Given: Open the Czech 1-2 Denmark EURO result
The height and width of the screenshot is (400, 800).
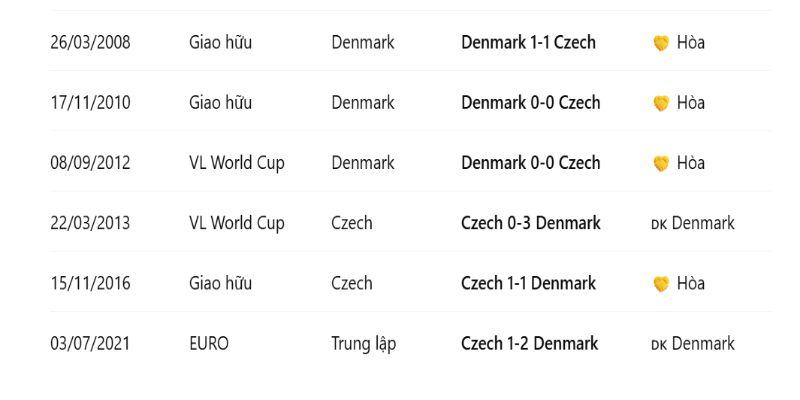Looking at the screenshot, I should coord(529,344).
